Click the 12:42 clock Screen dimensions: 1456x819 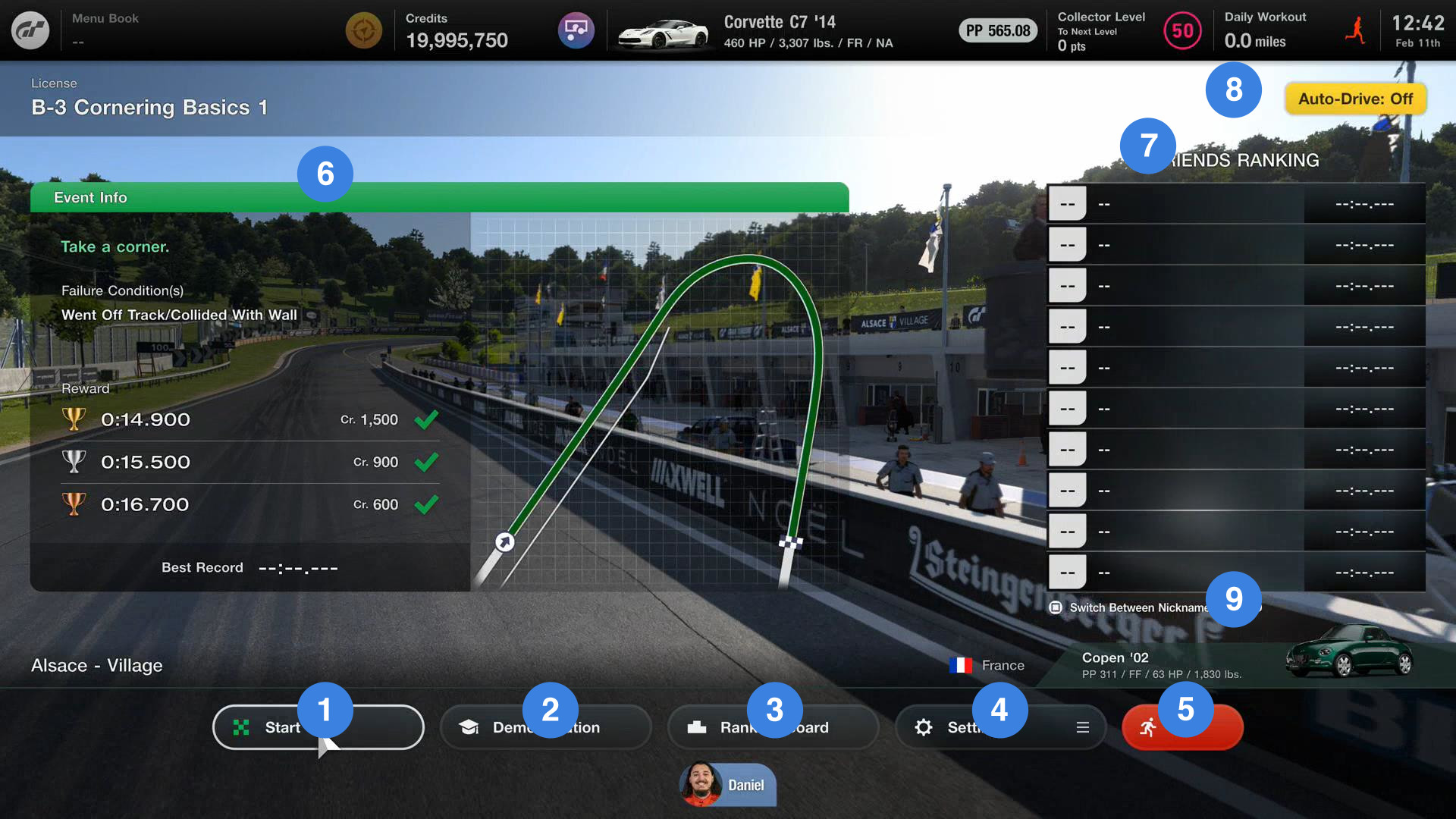click(1418, 24)
